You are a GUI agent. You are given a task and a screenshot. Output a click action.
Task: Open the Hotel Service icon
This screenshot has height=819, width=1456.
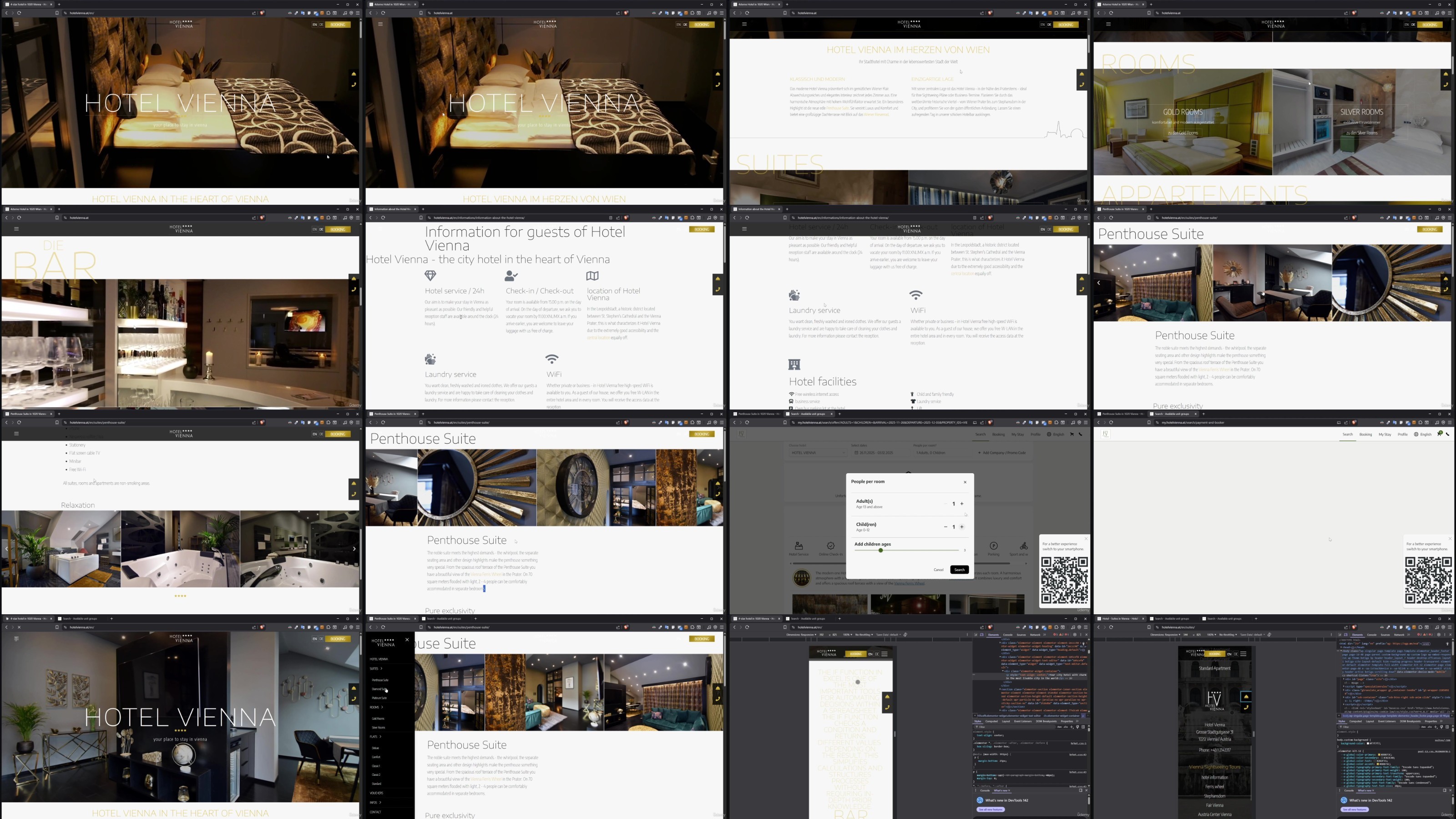coord(799,546)
